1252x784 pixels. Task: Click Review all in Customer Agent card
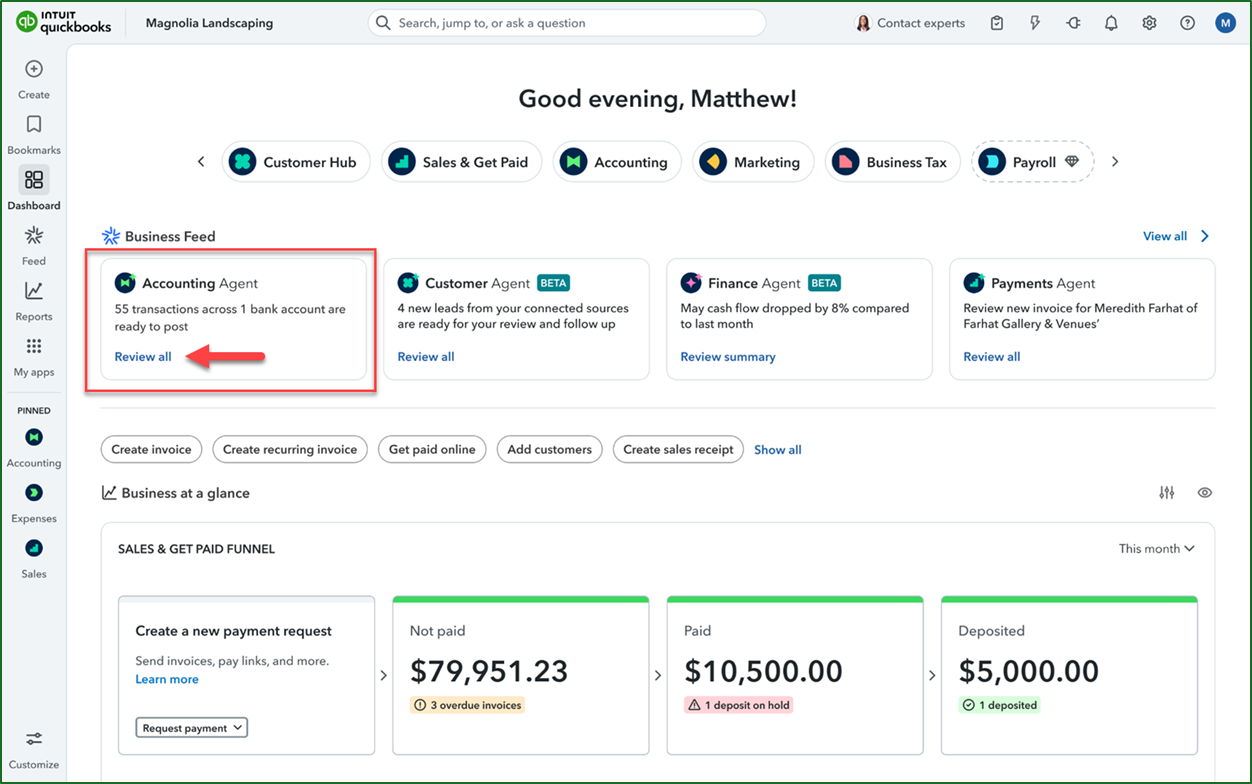click(426, 357)
